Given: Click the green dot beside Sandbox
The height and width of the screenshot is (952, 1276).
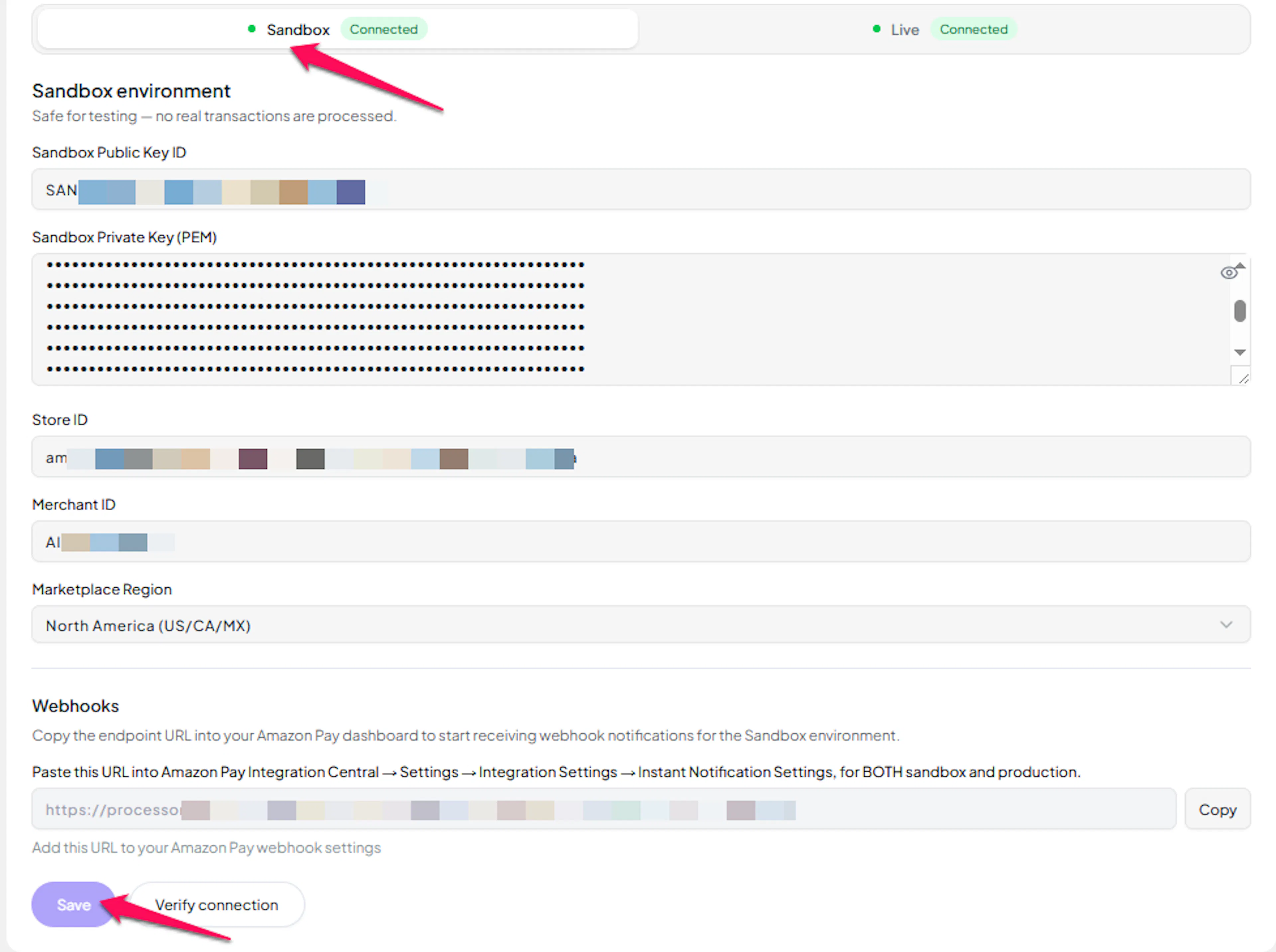Looking at the screenshot, I should [x=251, y=29].
